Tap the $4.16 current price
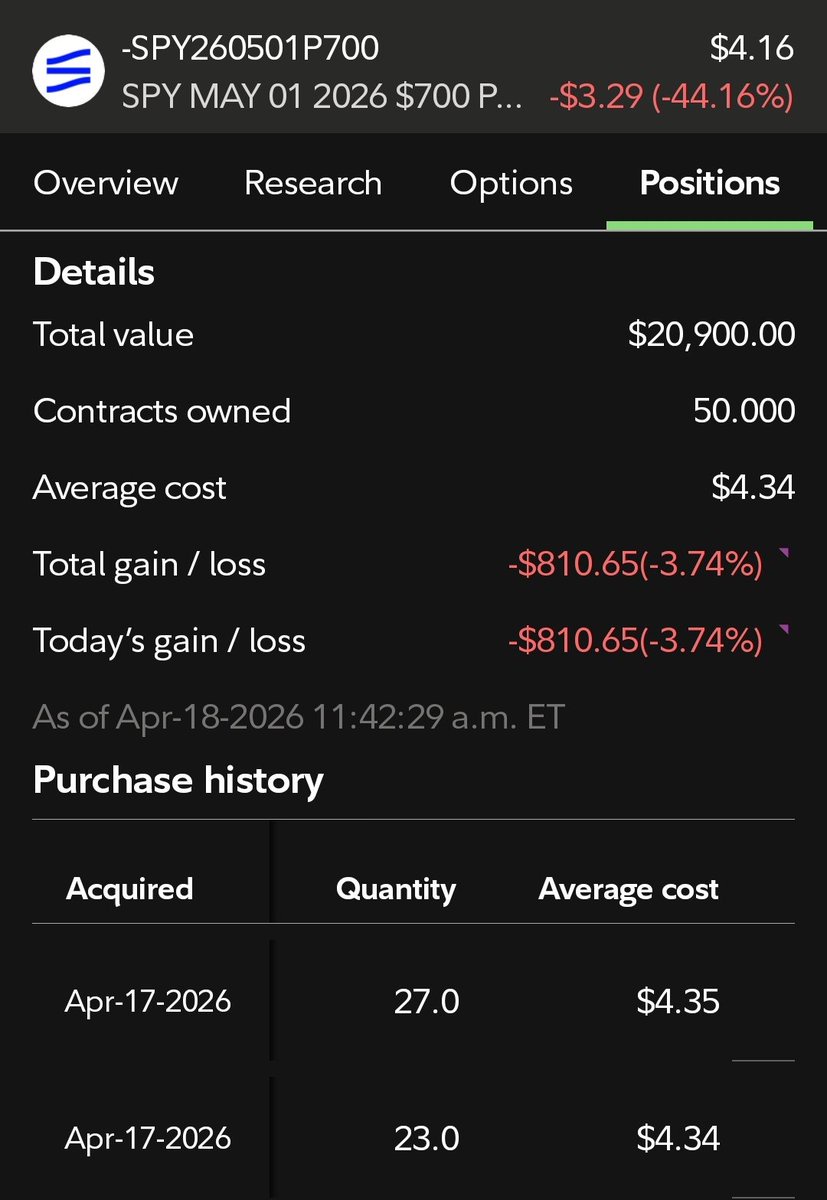This screenshot has height=1200, width=827. click(752, 48)
